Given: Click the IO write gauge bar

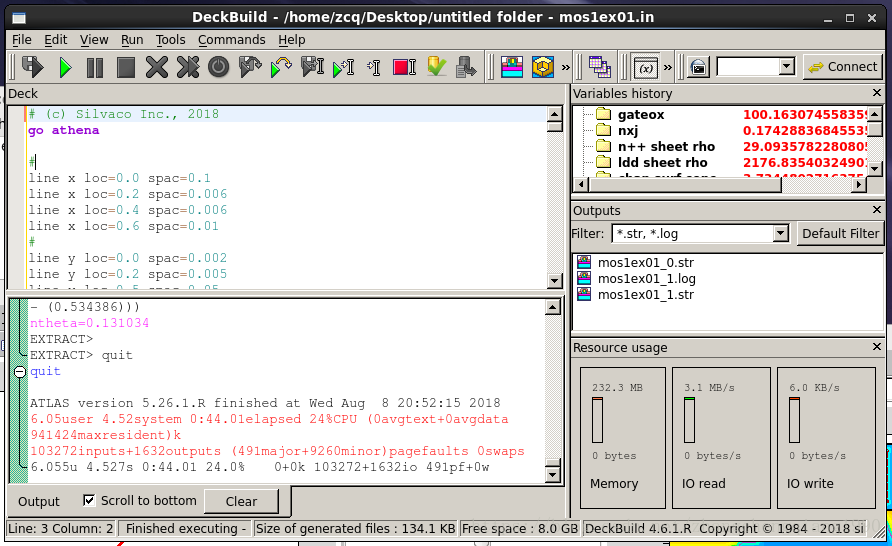Looking at the screenshot, I should coord(794,420).
